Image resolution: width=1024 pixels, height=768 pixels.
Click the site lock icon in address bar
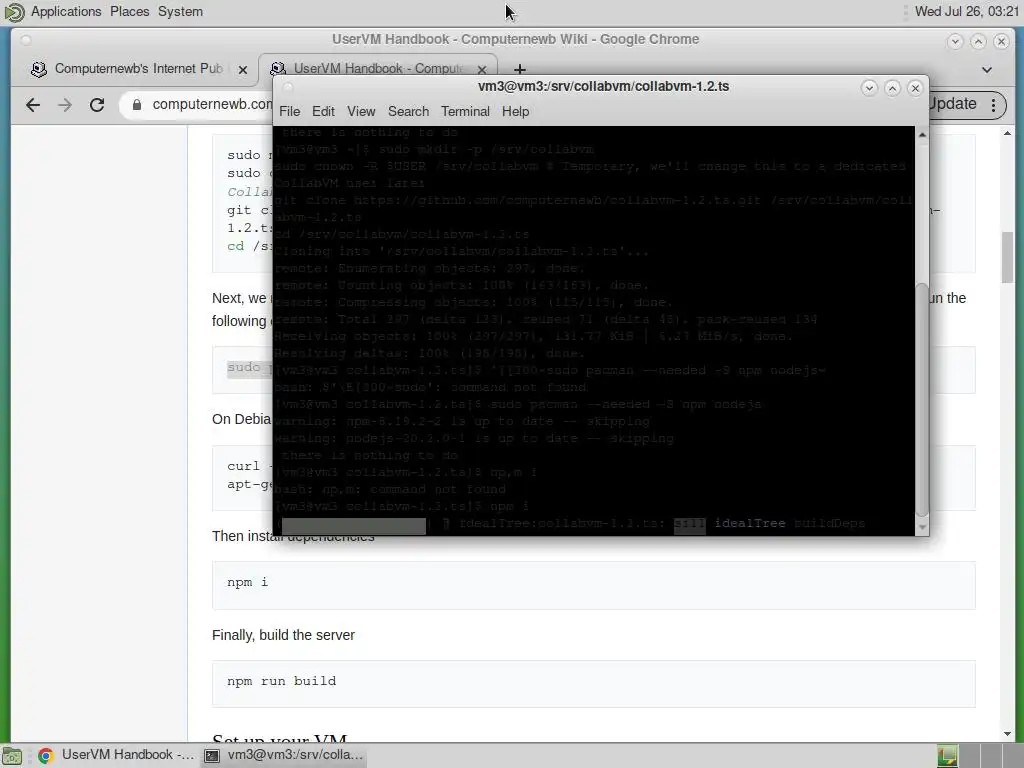click(x=136, y=104)
